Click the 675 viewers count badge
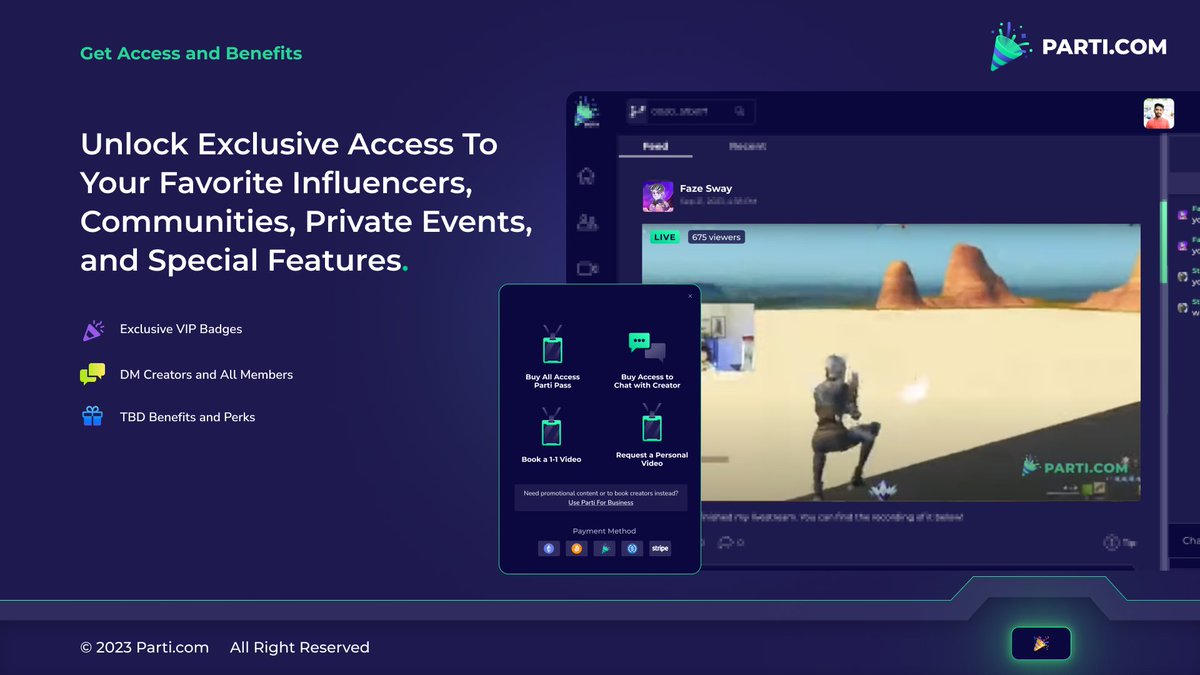The height and width of the screenshot is (675, 1200). pos(716,237)
